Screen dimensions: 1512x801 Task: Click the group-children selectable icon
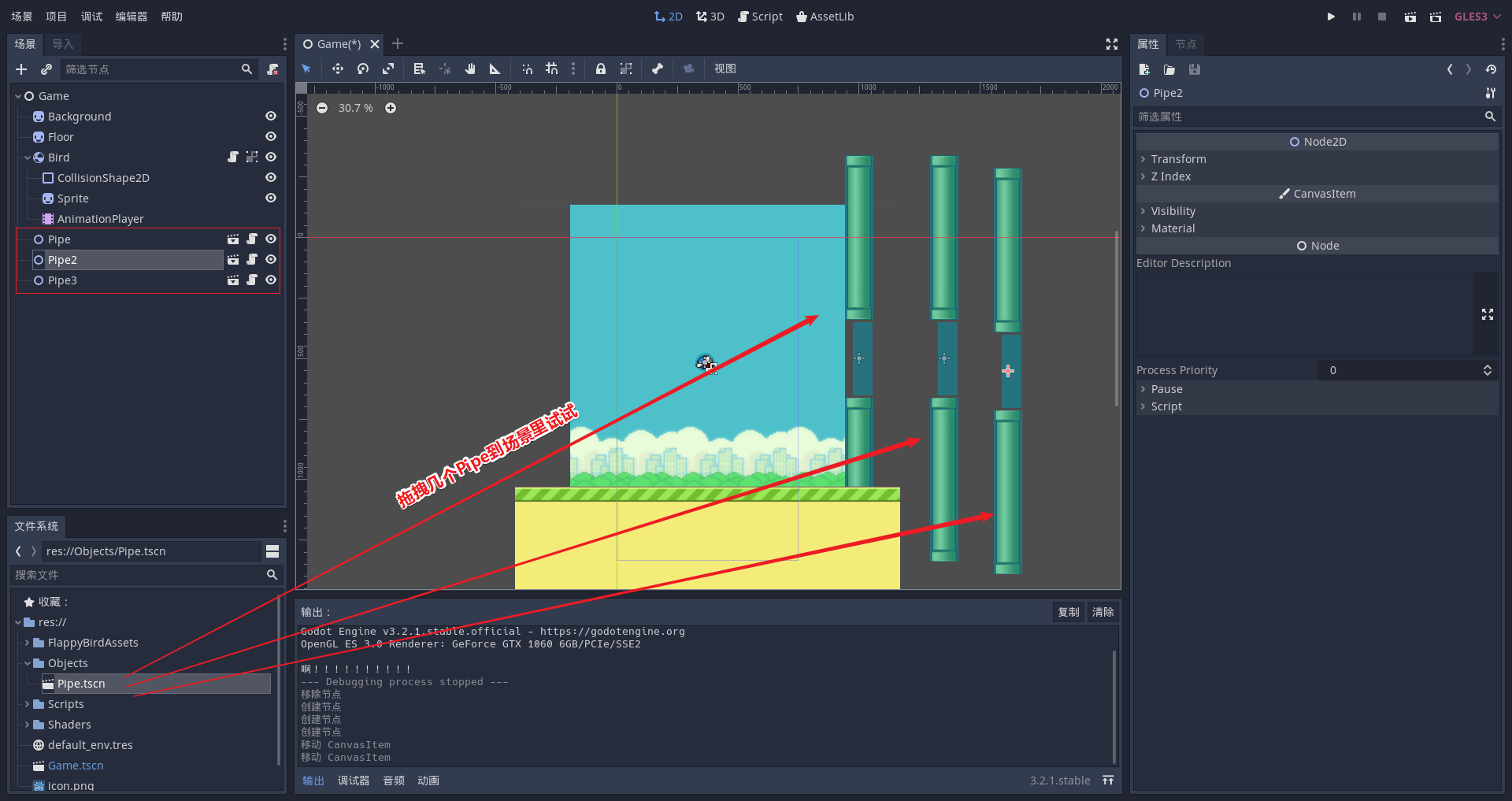point(626,69)
